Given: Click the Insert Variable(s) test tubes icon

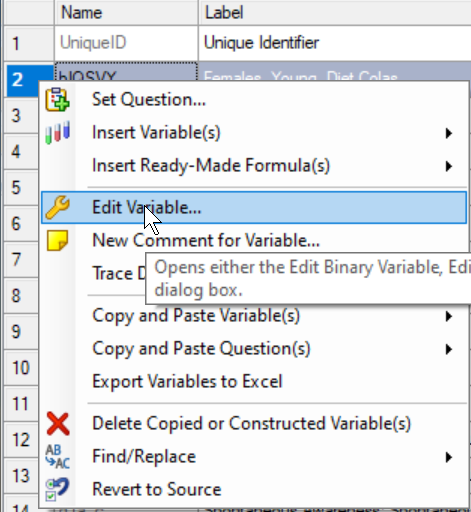Looking at the screenshot, I should [x=58, y=132].
